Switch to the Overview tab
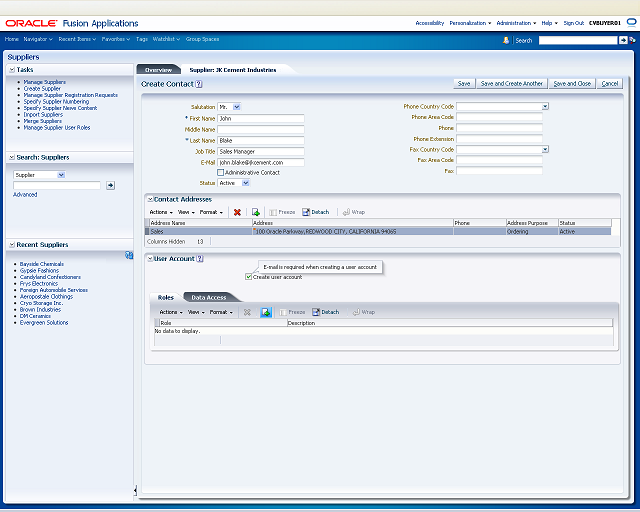640x512 pixels. click(x=158, y=70)
